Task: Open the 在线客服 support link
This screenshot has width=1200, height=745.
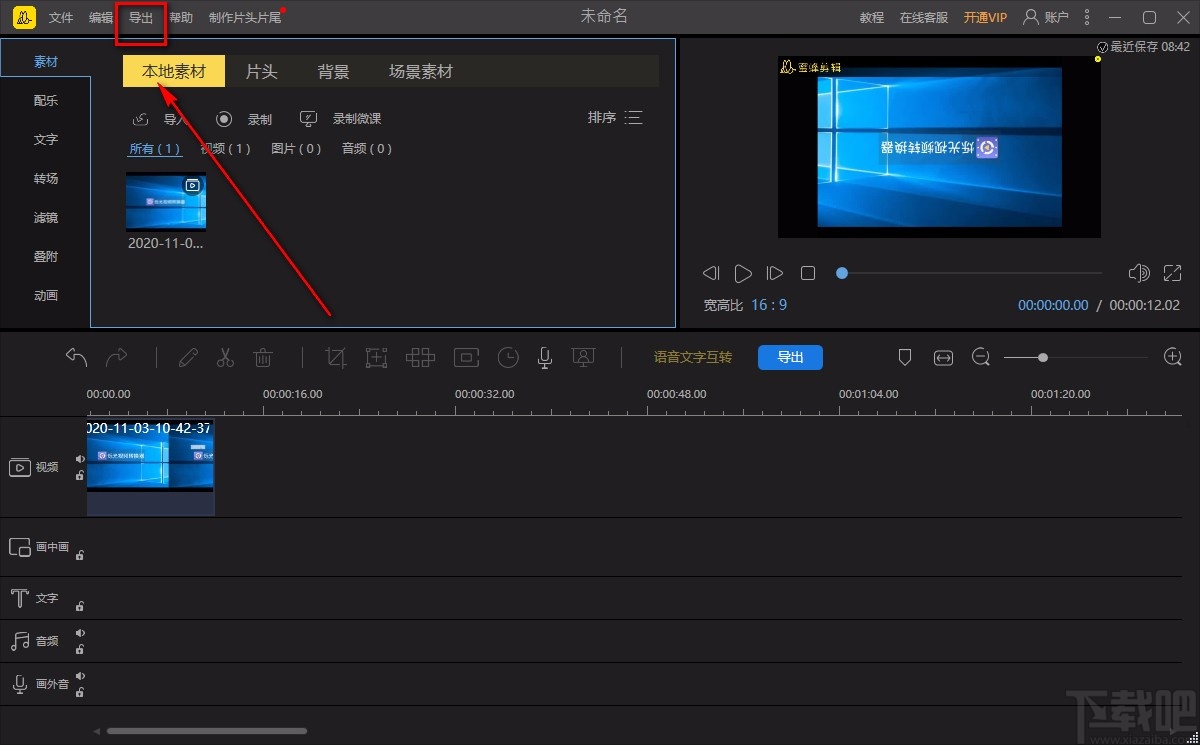Action: pos(924,18)
